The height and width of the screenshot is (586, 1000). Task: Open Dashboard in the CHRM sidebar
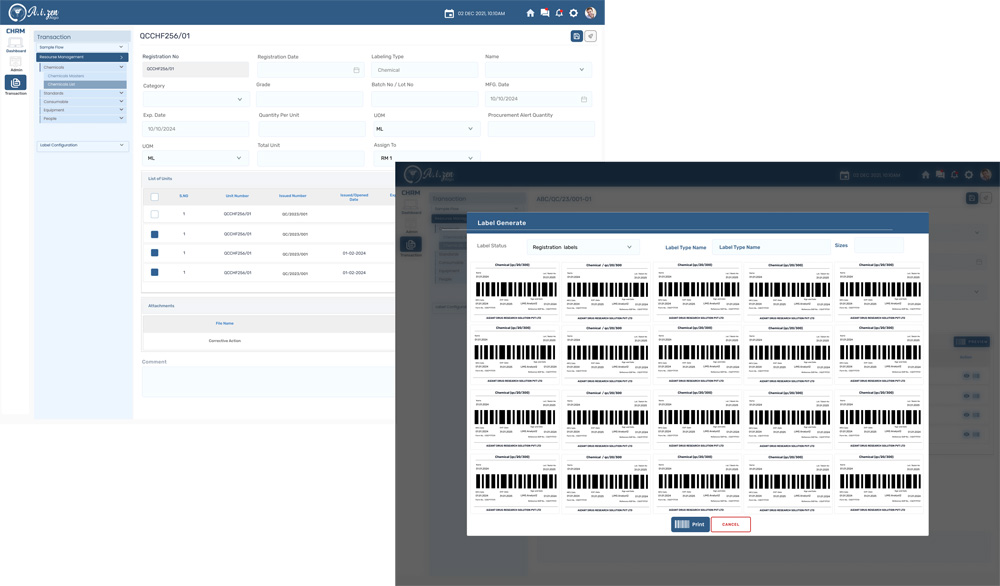(15, 45)
